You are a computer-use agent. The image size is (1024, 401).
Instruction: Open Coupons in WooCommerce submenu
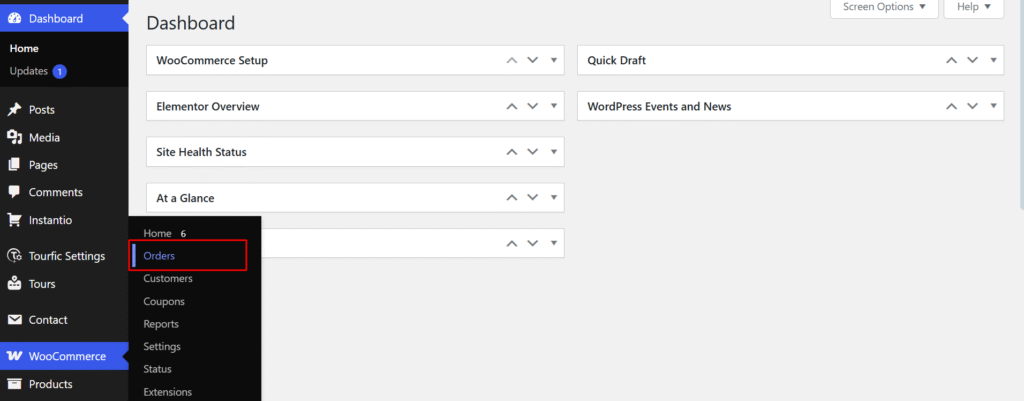[164, 302]
